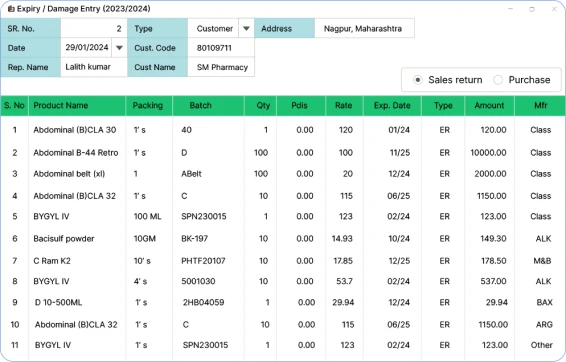Click amount cell 10000.00
Viewport: 566px width, 362px height.
click(488, 153)
